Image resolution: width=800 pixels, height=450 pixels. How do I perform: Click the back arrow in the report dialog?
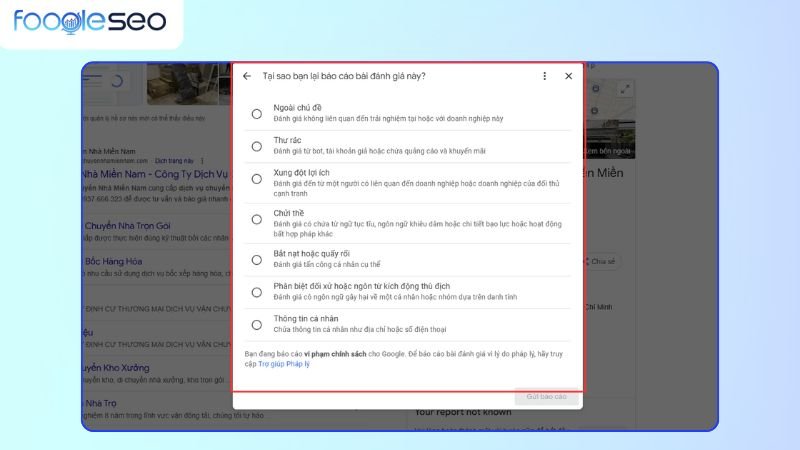(x=247, y=76)
